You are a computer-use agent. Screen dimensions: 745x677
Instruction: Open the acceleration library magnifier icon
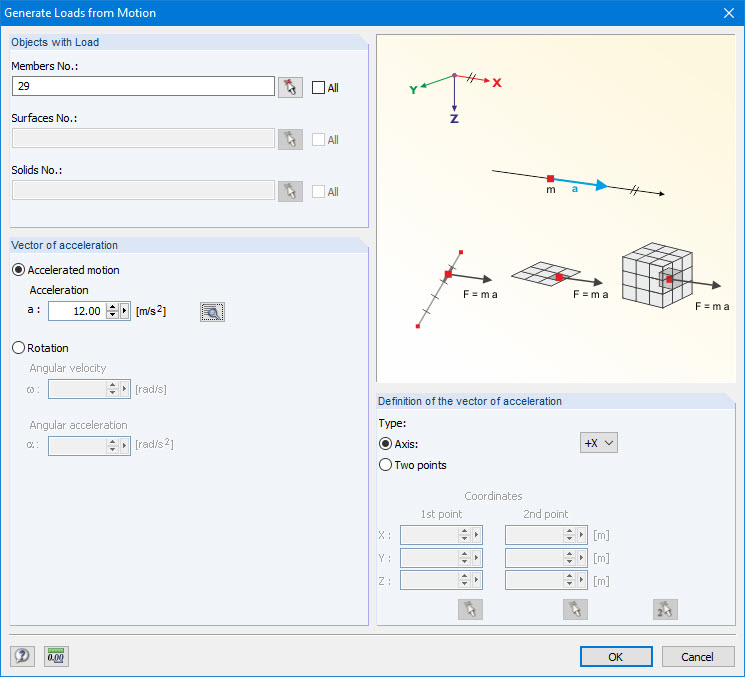(212, 312)
